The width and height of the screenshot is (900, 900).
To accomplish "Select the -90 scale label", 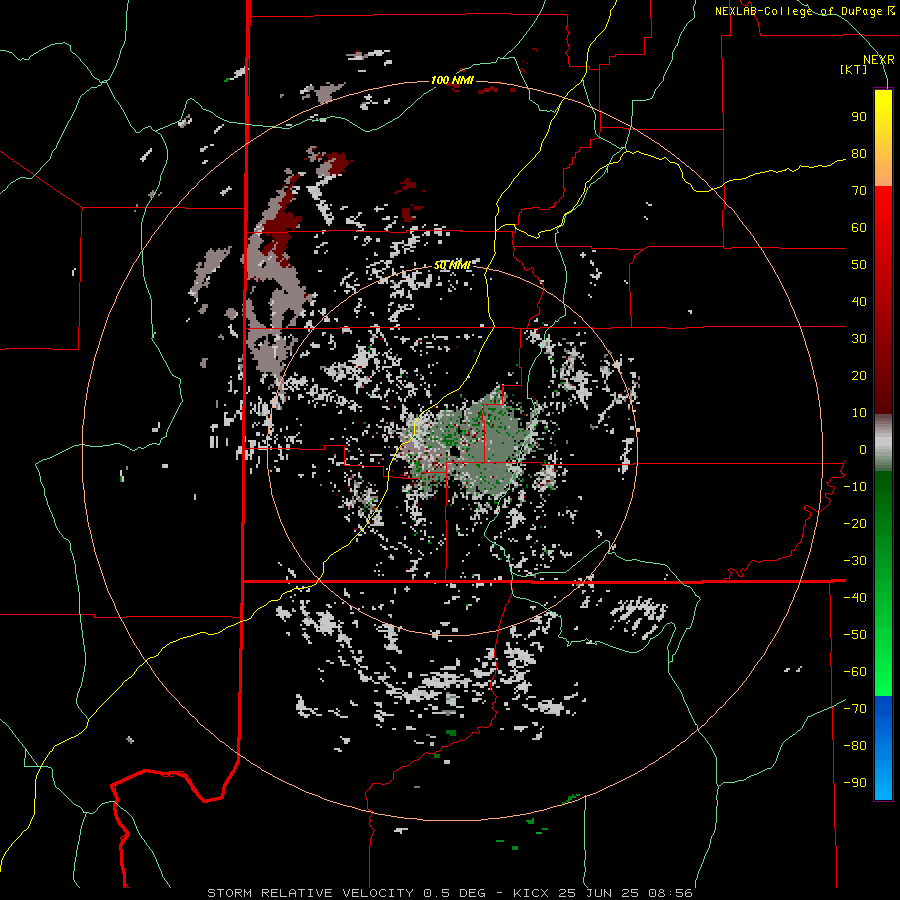I will point(855,783).
